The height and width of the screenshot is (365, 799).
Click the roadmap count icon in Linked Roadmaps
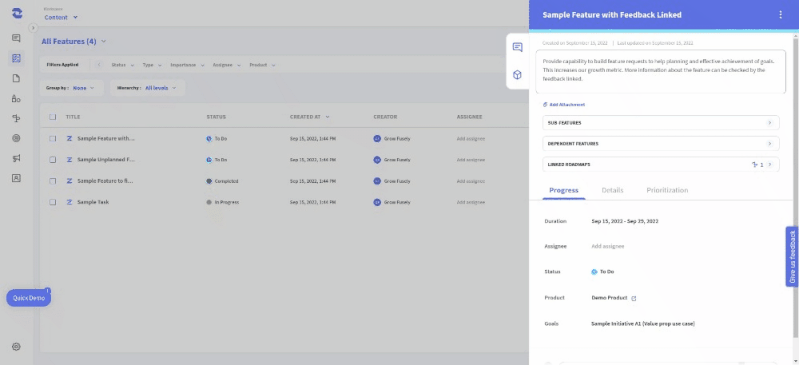point(755,165)
